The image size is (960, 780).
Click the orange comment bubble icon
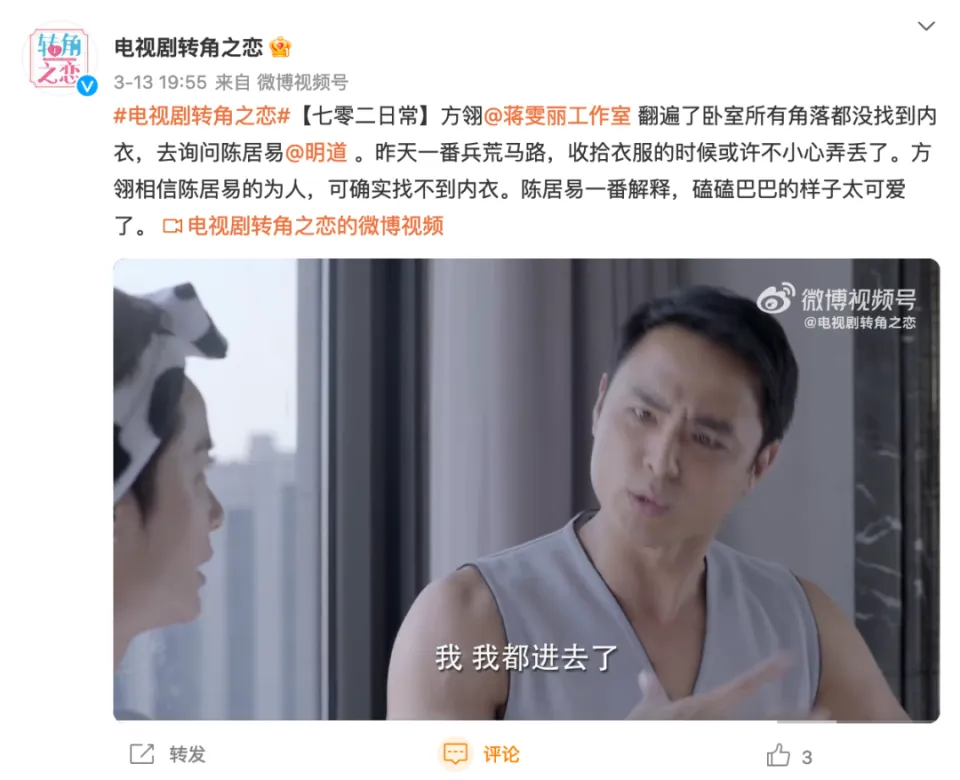tap(456, 754)
